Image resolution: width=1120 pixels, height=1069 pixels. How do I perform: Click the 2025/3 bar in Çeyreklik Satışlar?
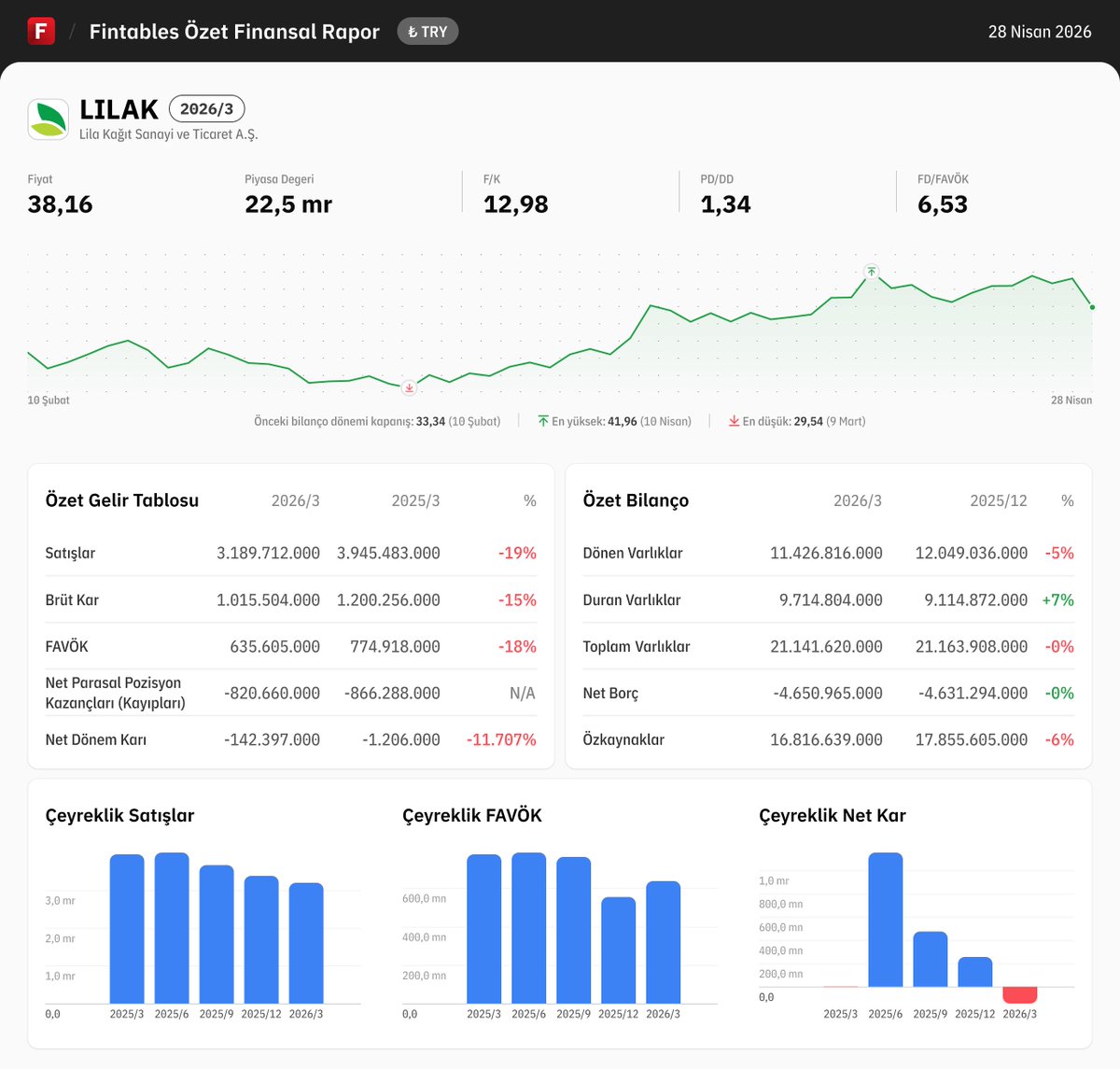(127, 929)
